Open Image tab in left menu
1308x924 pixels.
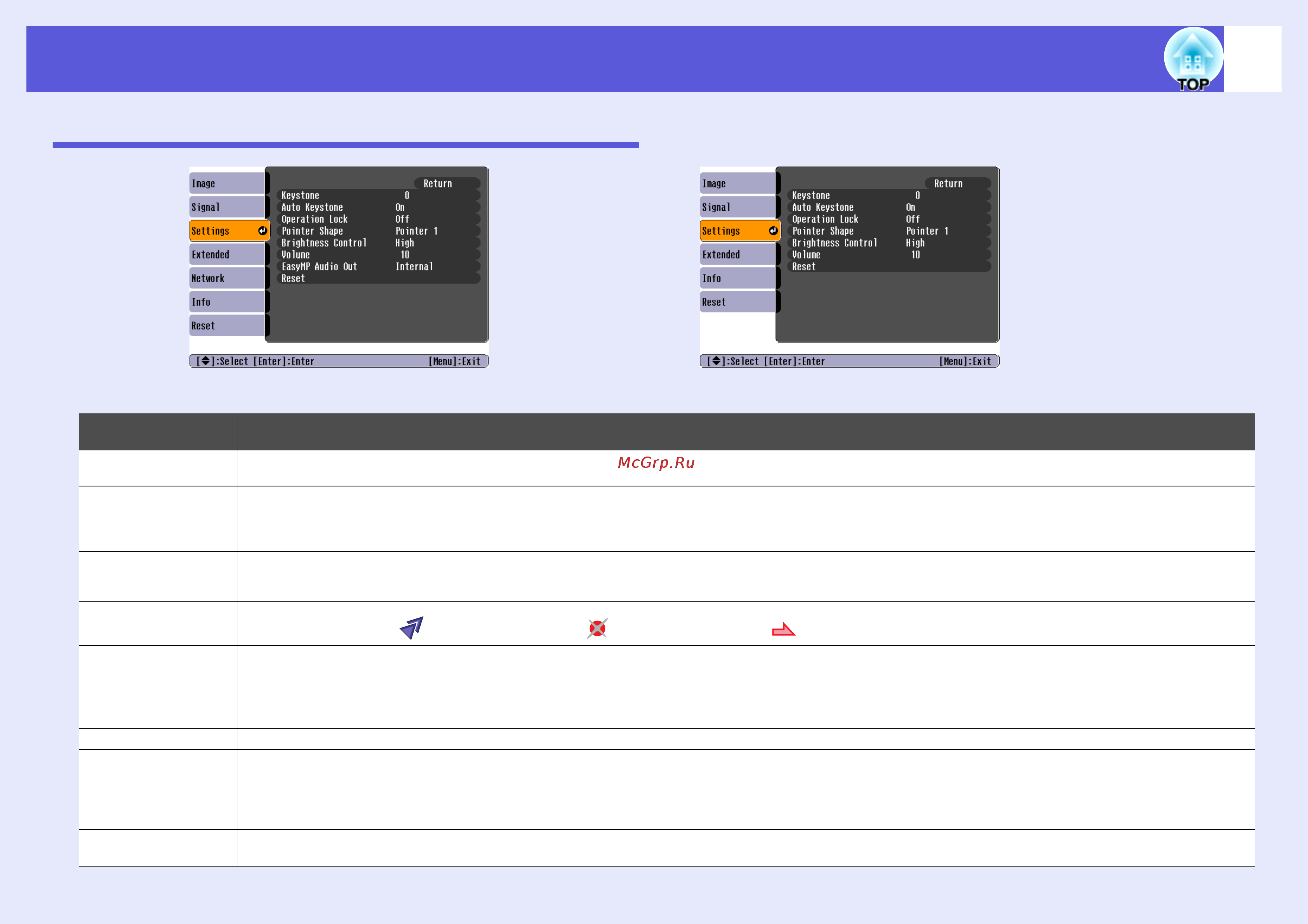(227, 183)
